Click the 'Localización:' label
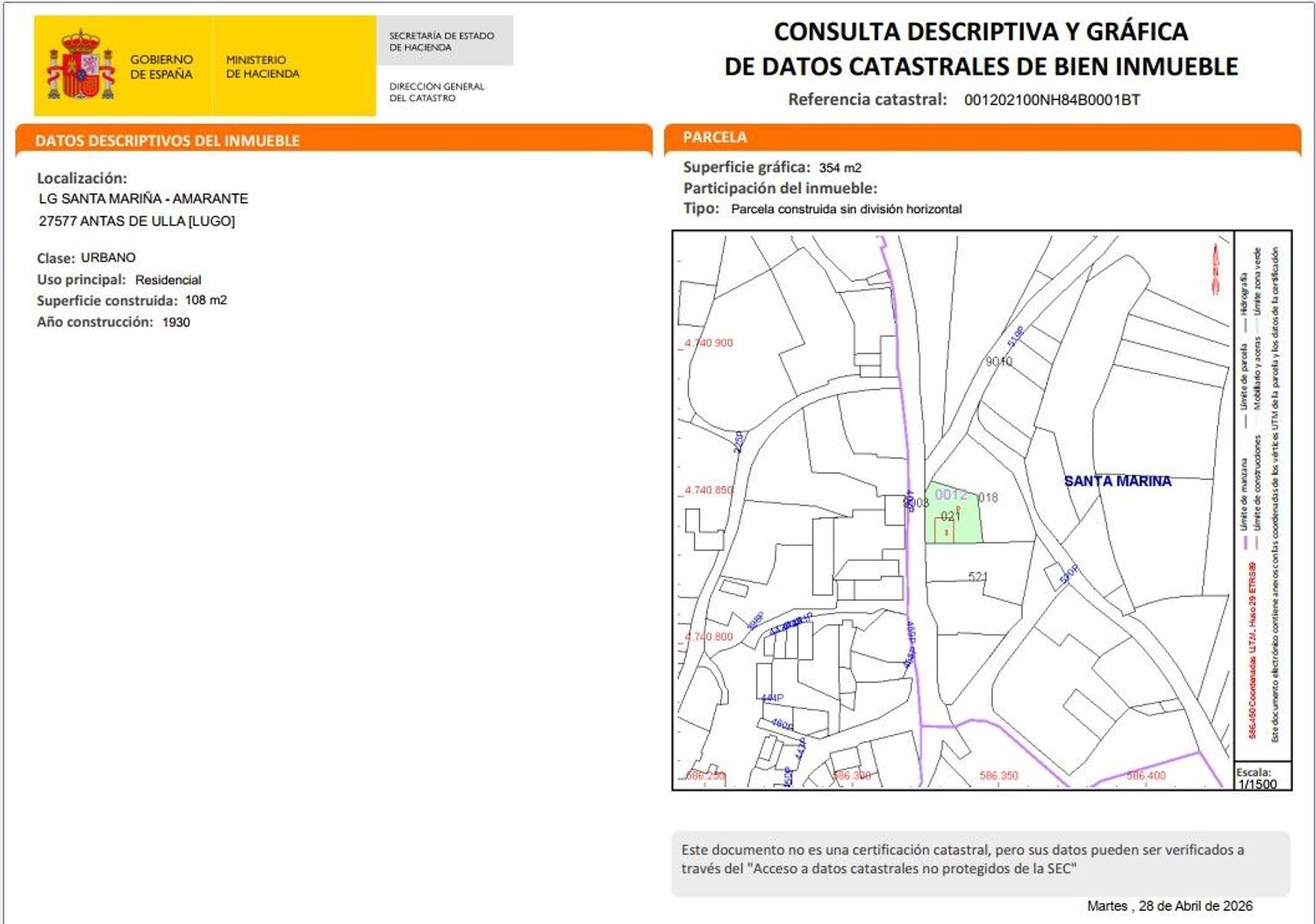1316x924 pixels. click(82, 178)
